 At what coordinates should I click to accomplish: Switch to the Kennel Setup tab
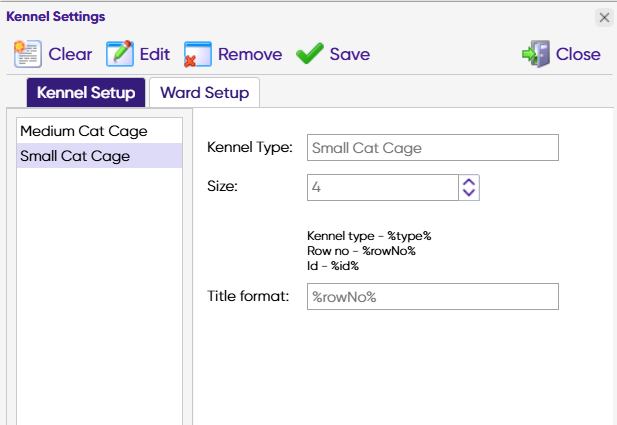86,93
